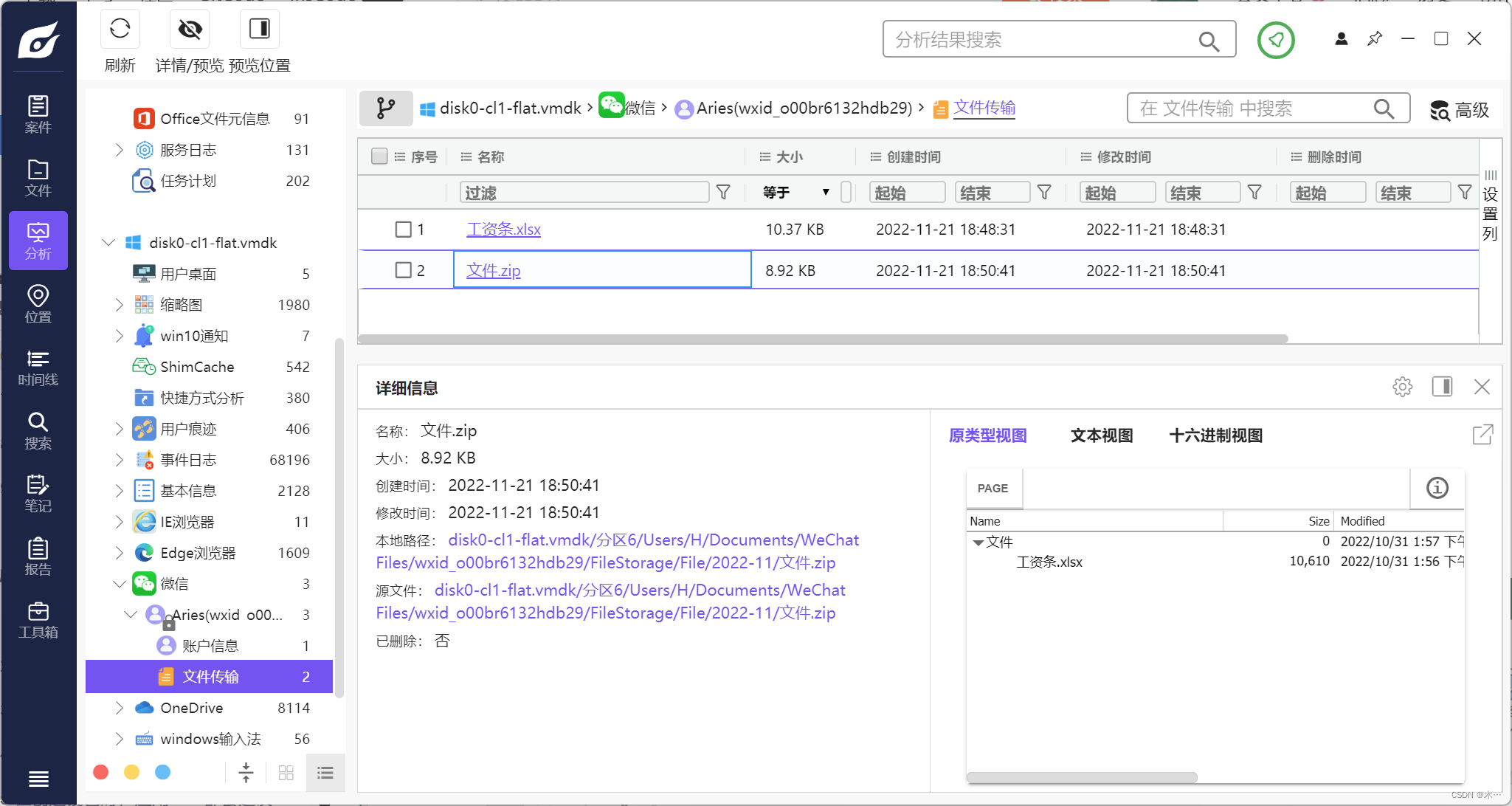The image size is (1512, 806).
Task: Open preview in external window icon
Action: 1482,435
